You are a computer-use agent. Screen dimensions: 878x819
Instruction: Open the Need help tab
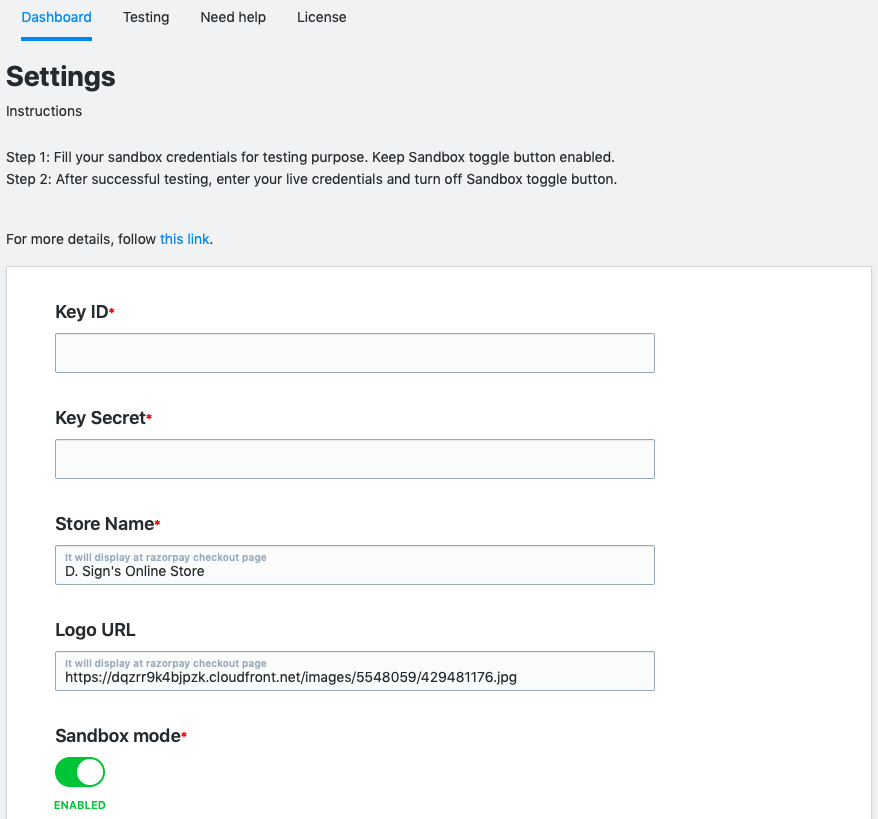point(233,18)
